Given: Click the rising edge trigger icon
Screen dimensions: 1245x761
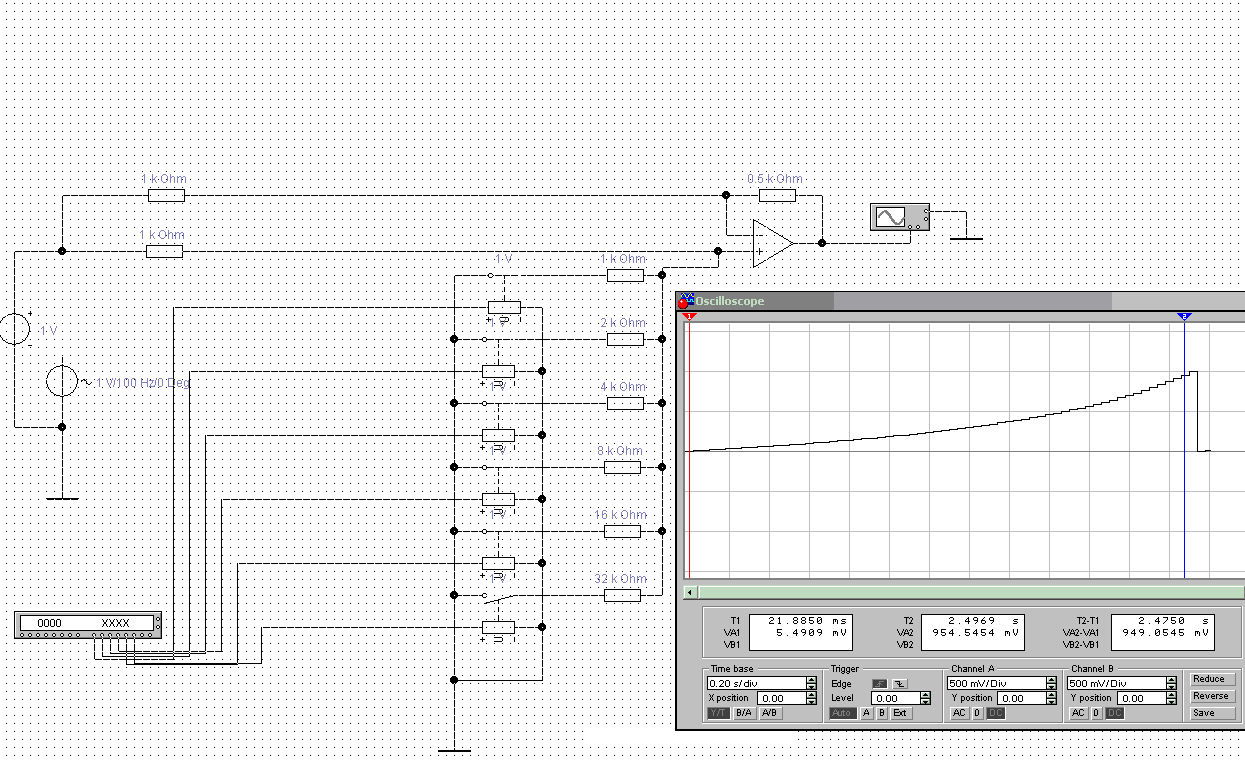Looking at the screenshot, I should coord(880,683).
